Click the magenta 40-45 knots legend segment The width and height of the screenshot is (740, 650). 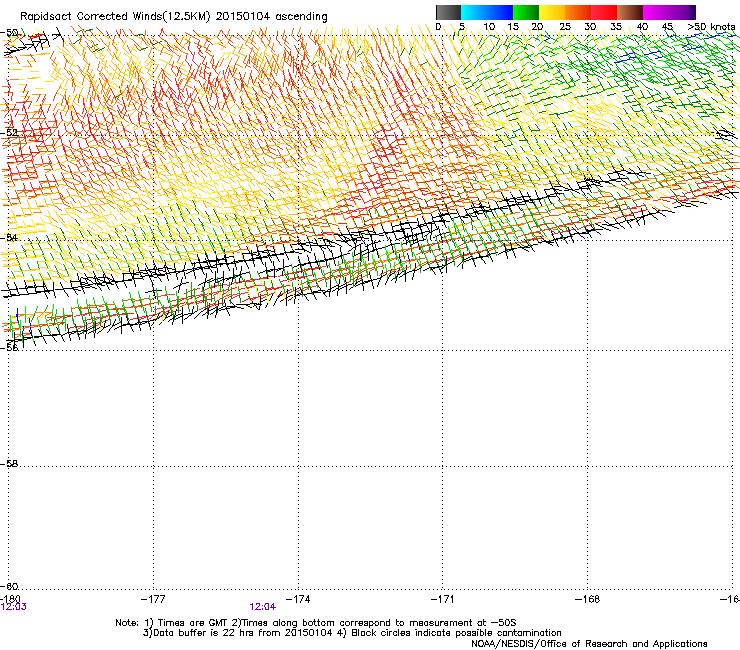(x=656, y=12)
